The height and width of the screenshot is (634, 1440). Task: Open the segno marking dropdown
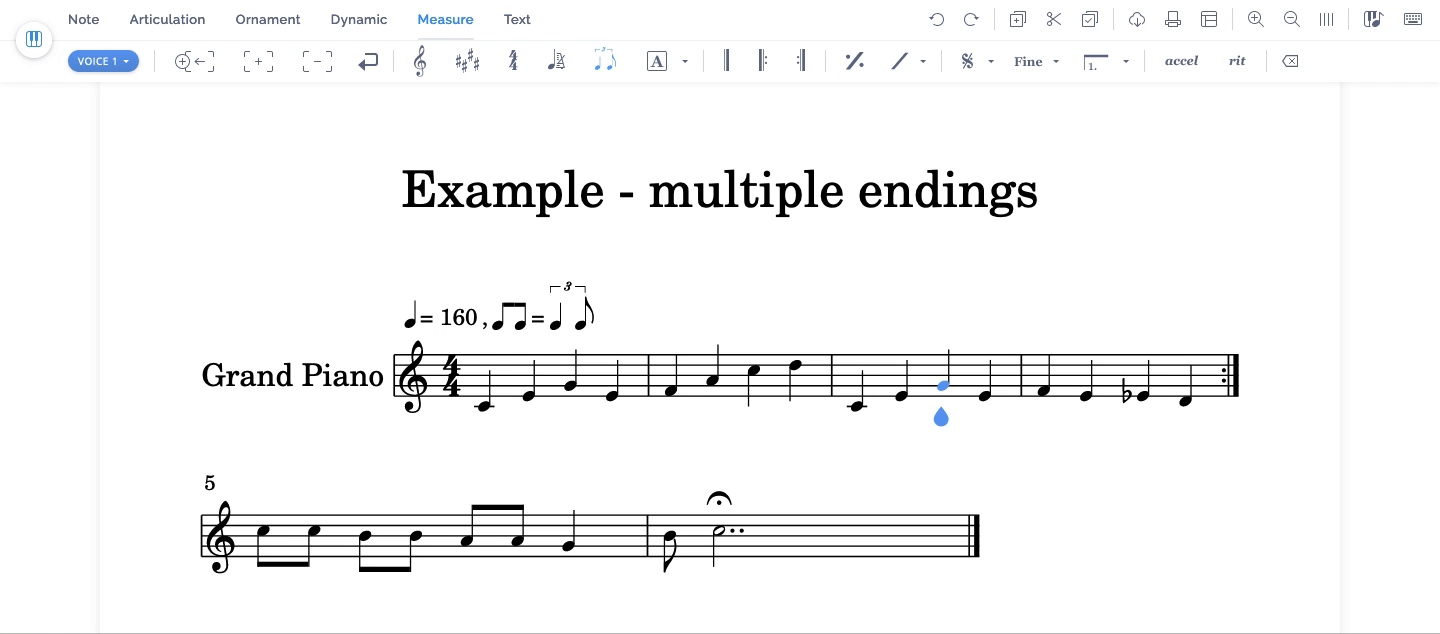(990, 61)
